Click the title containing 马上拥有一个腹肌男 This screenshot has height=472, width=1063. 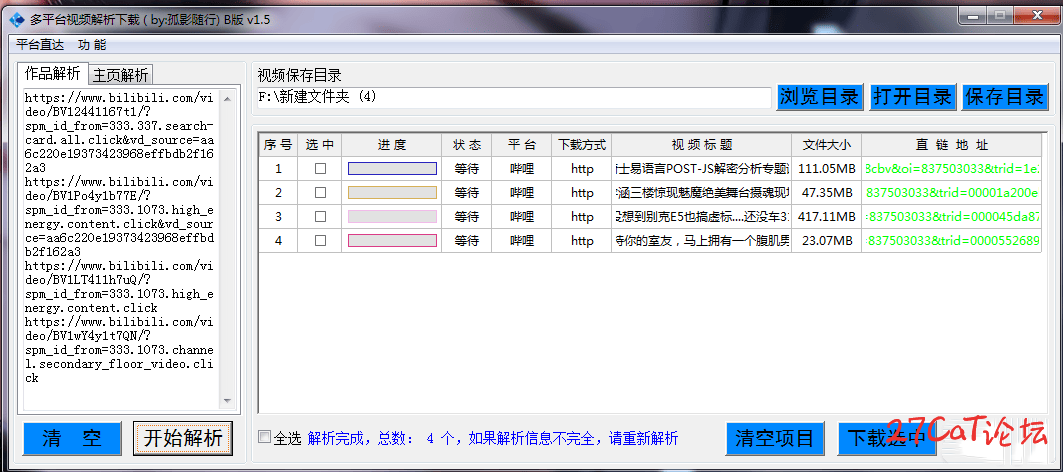click(702, 241)
